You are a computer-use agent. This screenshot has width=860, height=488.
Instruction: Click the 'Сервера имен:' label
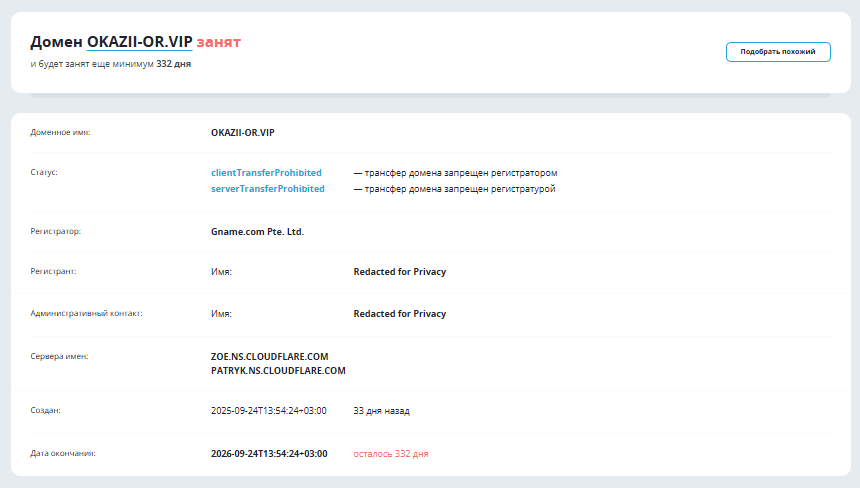coord(60,355)
